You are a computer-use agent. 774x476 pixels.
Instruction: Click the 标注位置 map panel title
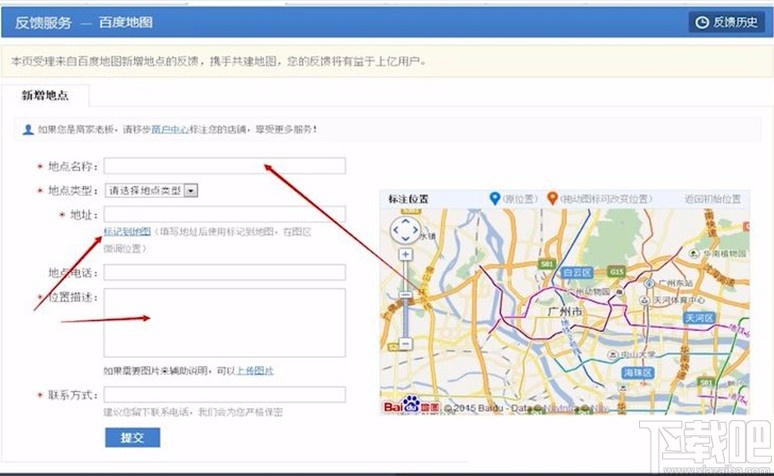point(408,199)
